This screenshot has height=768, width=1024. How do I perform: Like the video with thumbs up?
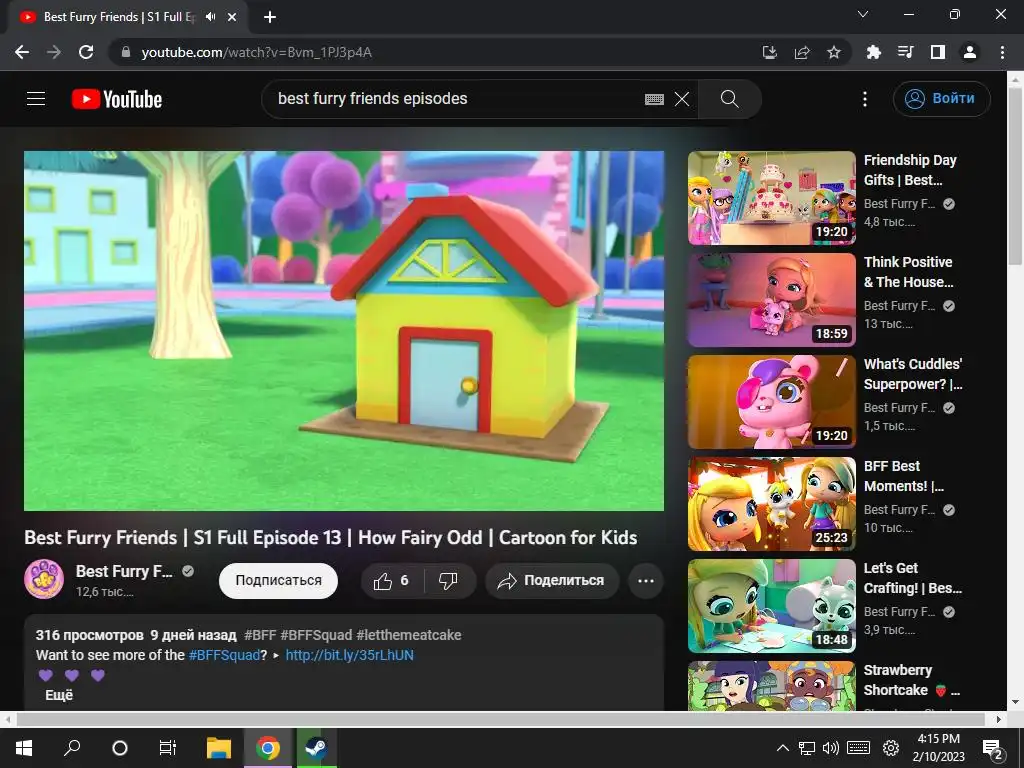click(x=391, y=581)
